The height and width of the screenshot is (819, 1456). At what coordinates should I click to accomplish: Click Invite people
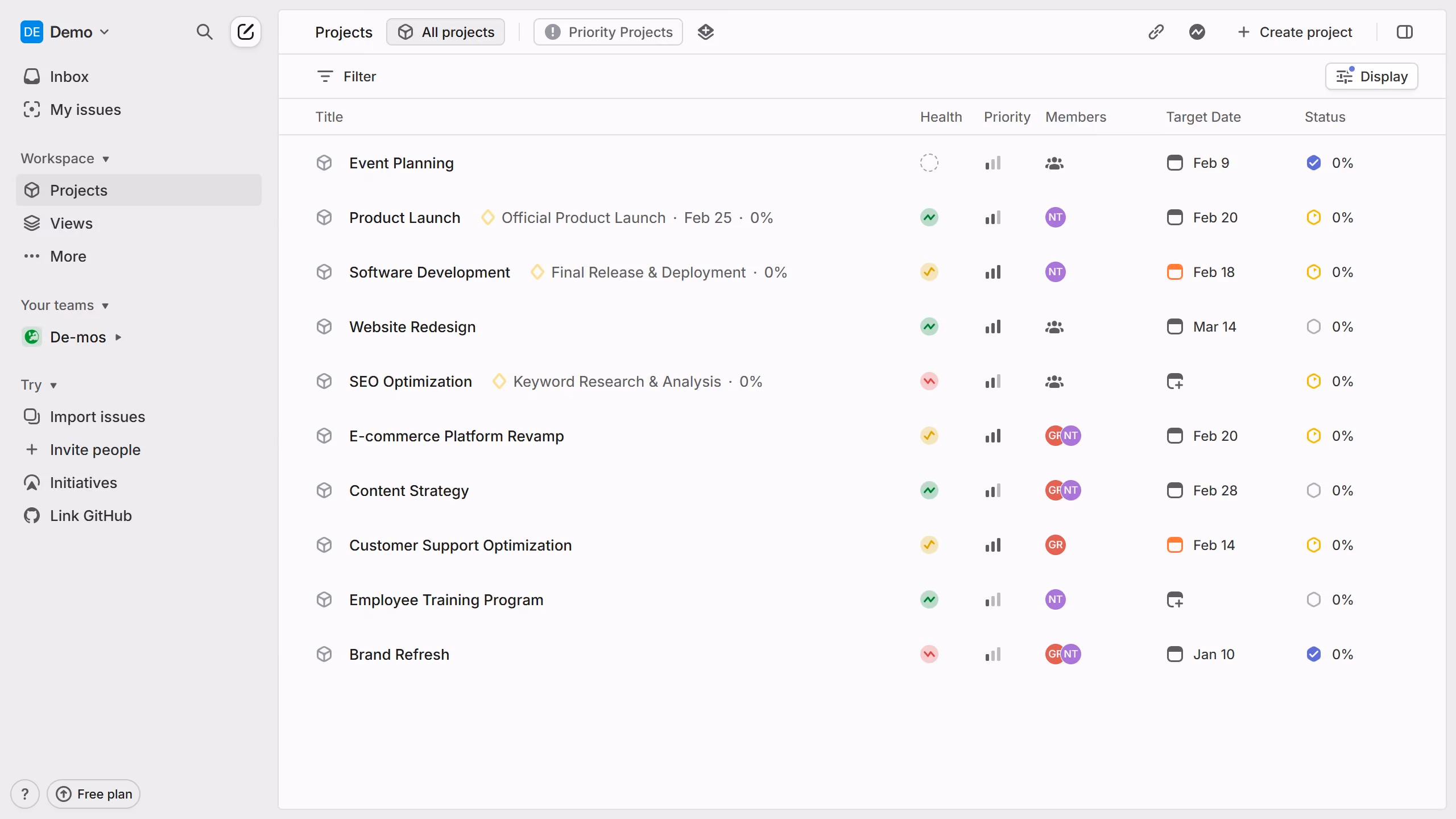139,450
